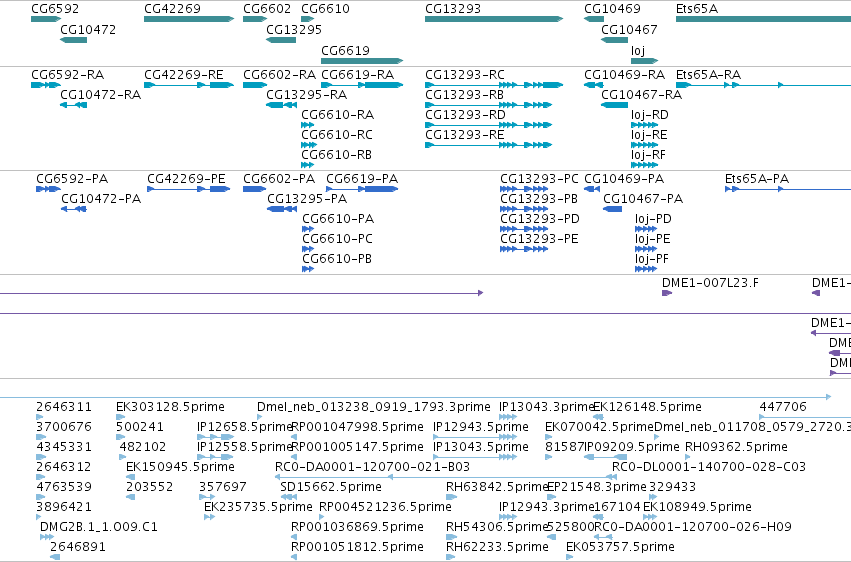
Task: Open the CG42269-PE protein label
Action: 186,178
